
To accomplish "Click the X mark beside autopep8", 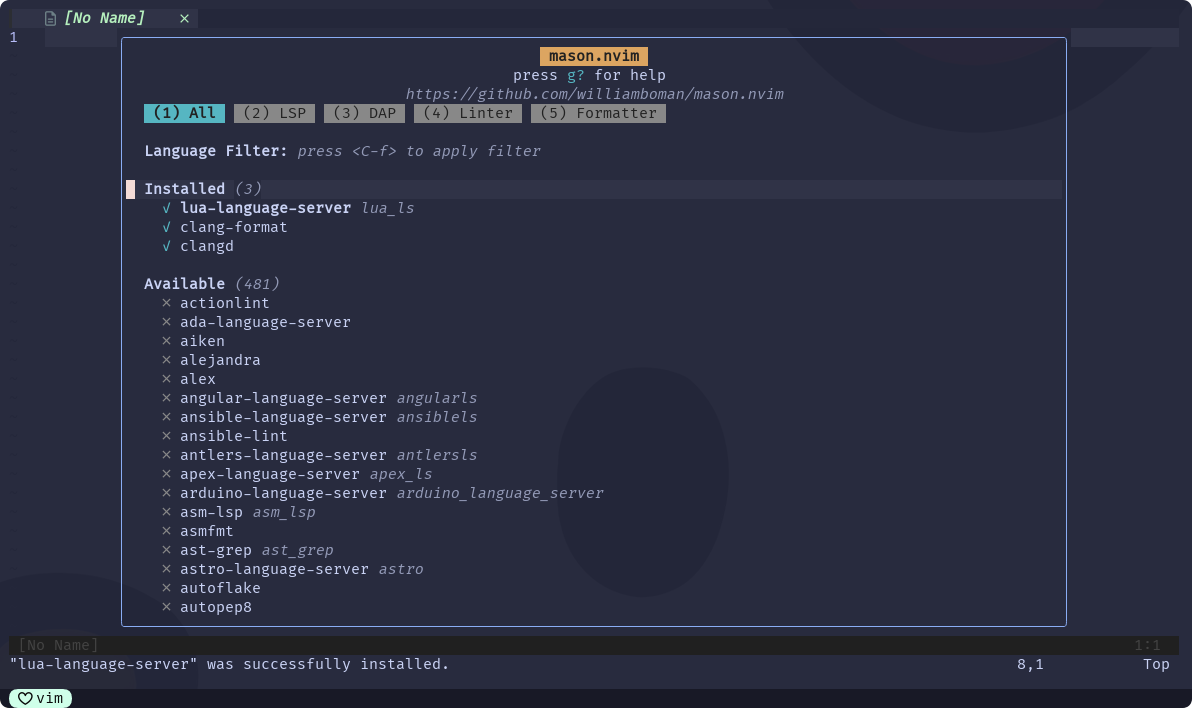I will [166, 607].
